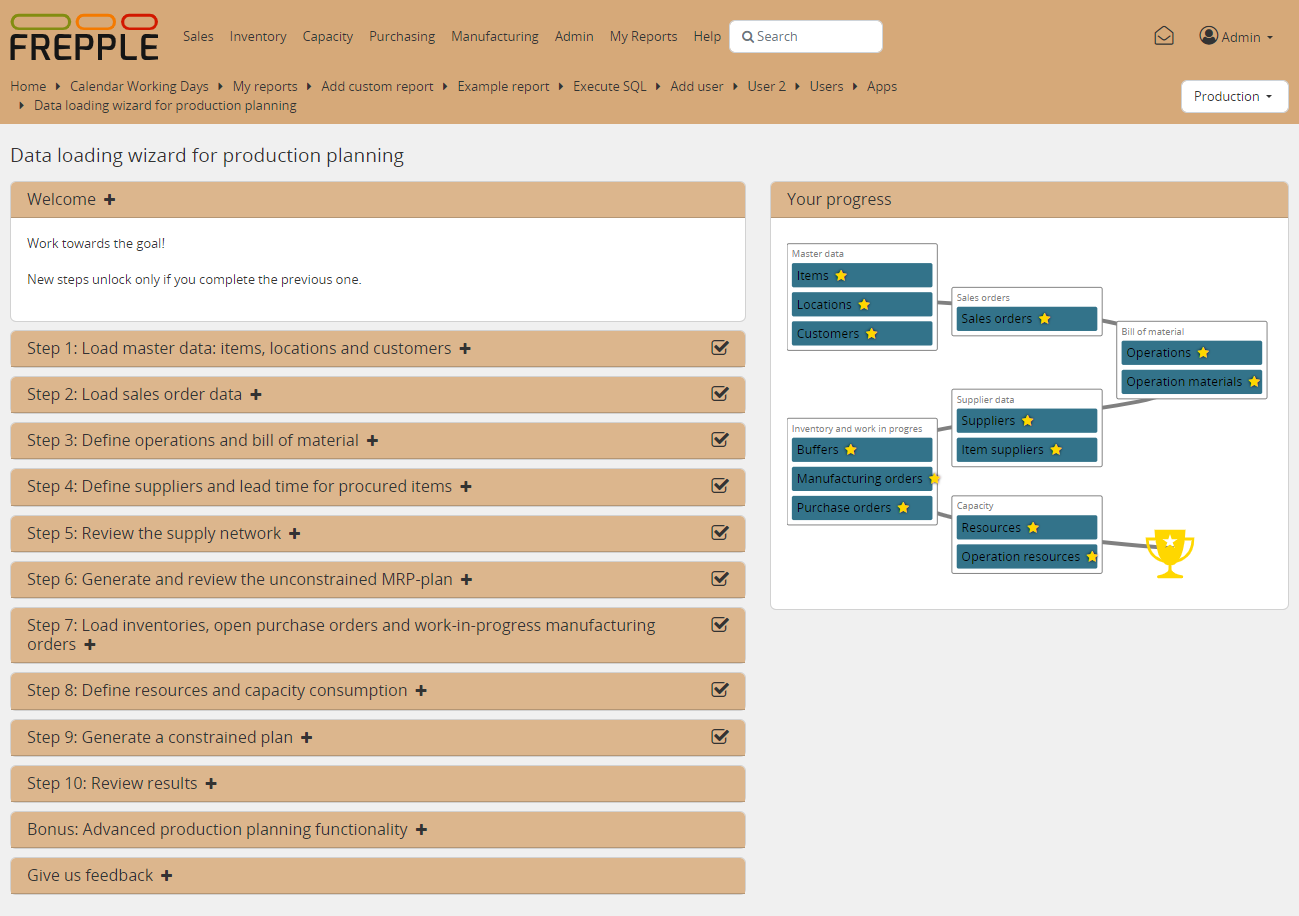Open the Operation materials box
Image resolution: width=1299 pixels, height=916 pixels.
pyautogui.click(x=1183, y=382)
